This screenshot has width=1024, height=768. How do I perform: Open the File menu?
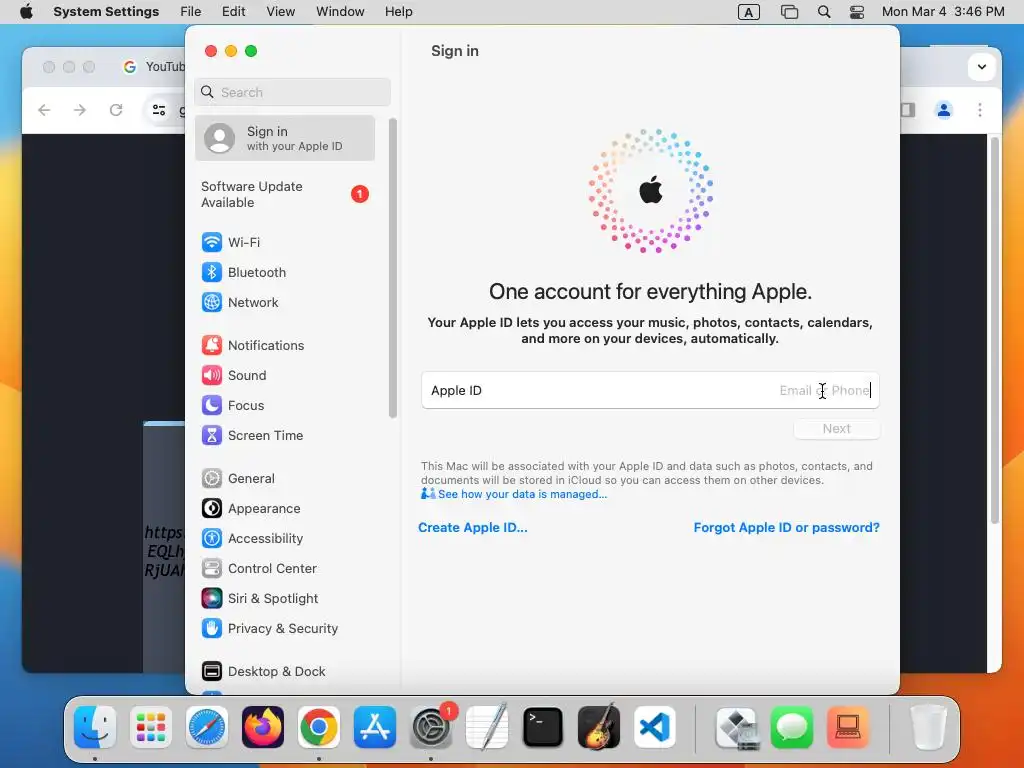190,12
